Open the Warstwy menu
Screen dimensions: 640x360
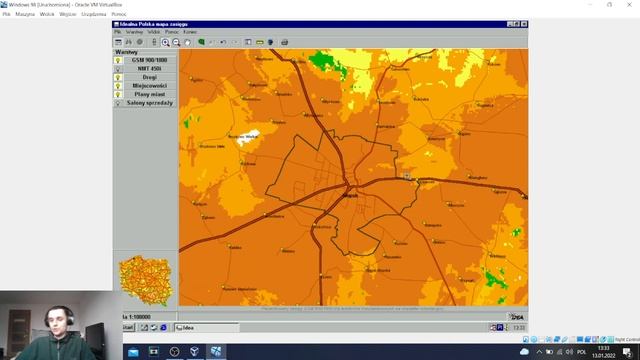tap(134, 32)
